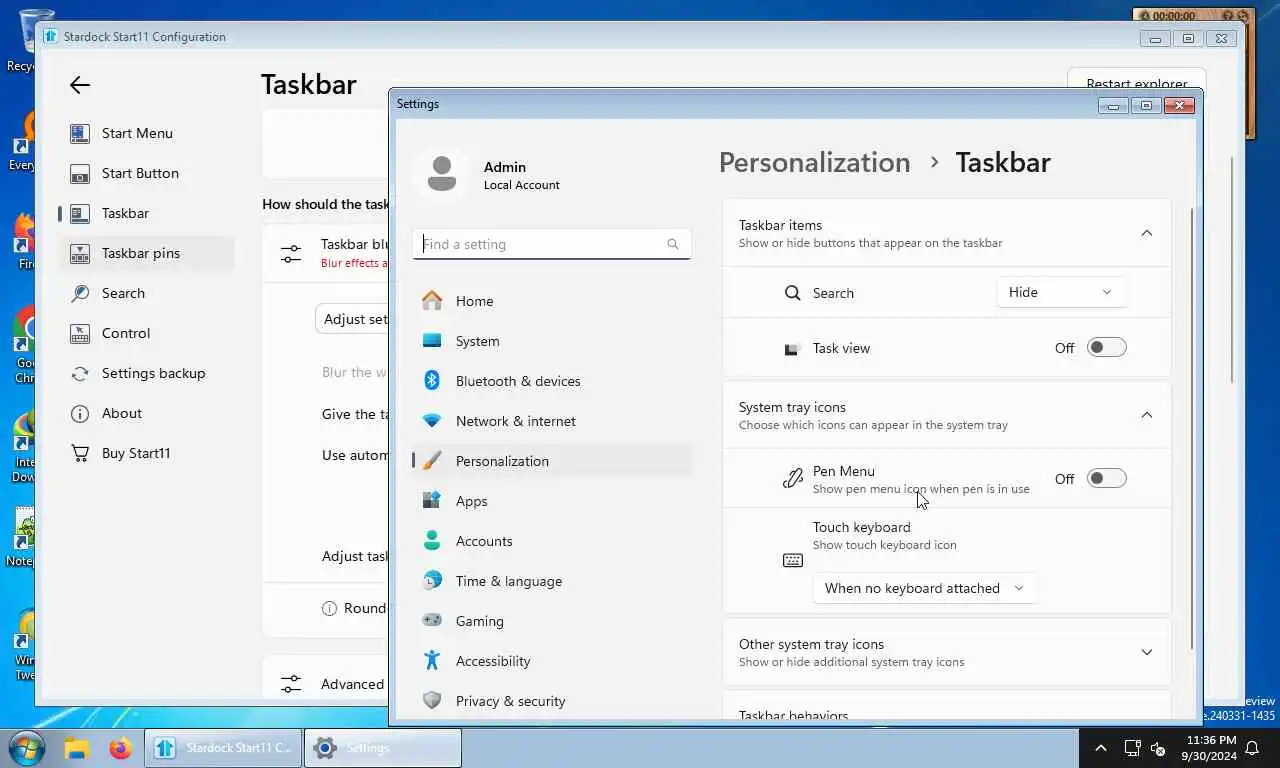Click Touch keyboard icon in system tray settings
This screenshot has height=768, width=1280.
793,561
